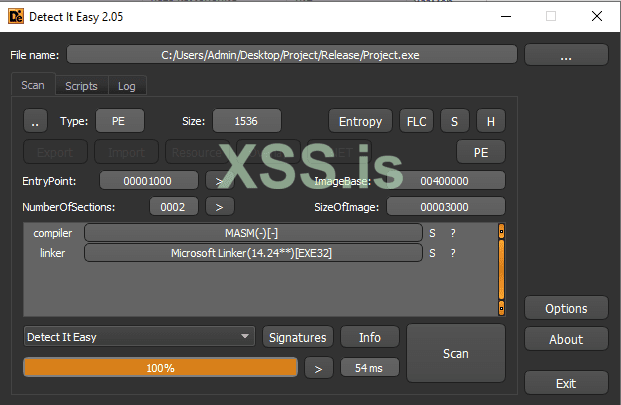Open sections arrow next to NumberOfSections
The width and height of the screenshot is (621, 405).
pyautogui.click(x=219, y=207)
